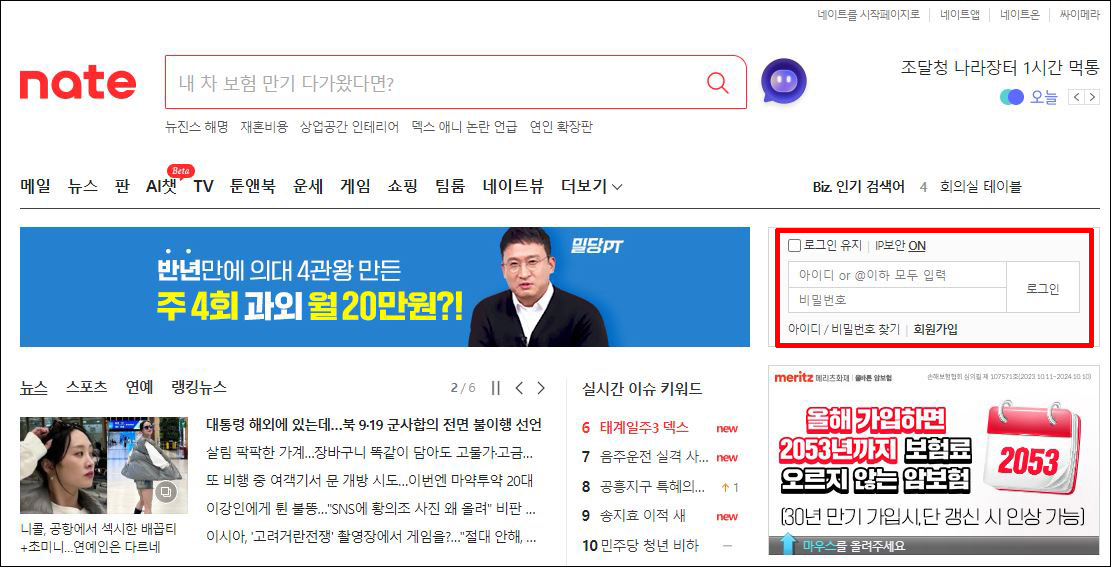Open headline 대통령 해외에 있는데

click(x=373, y=425)
